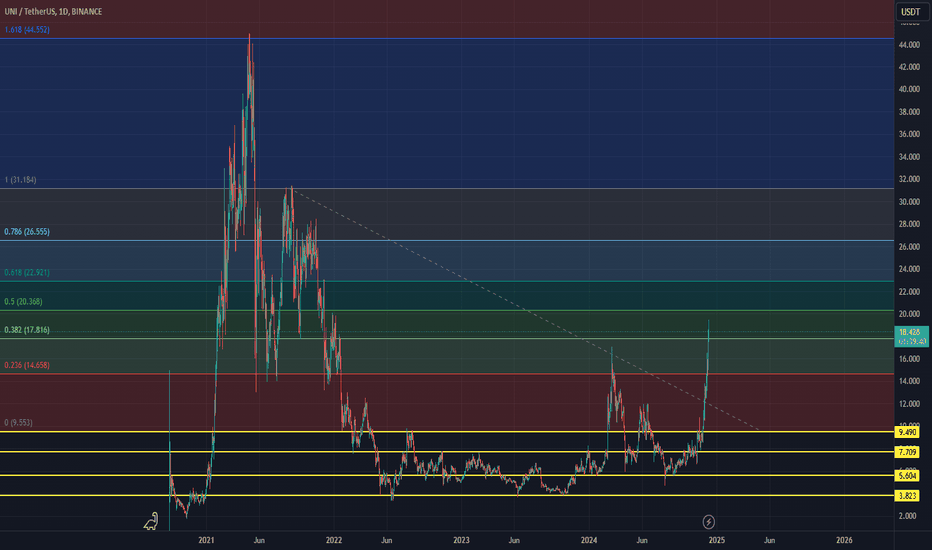932x550 pixels.
Task: Click the 2024 label on time axis
Action: click(x=589, y=540)
